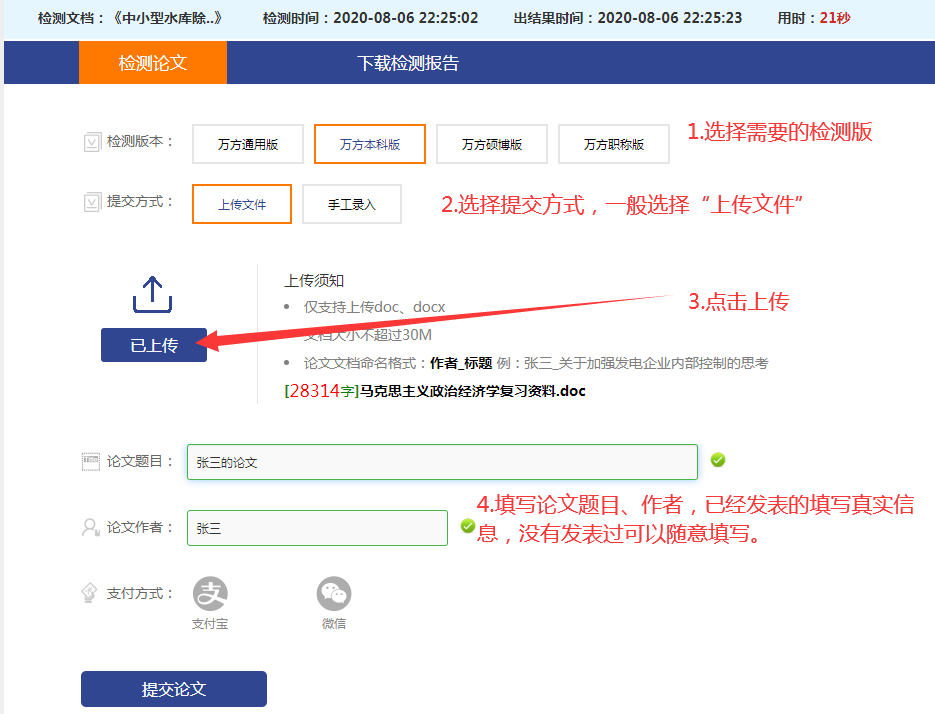Toggle the checkbox beside 提交方式
Viewport: 935px width, 714px height.
[x=89, y=203]
